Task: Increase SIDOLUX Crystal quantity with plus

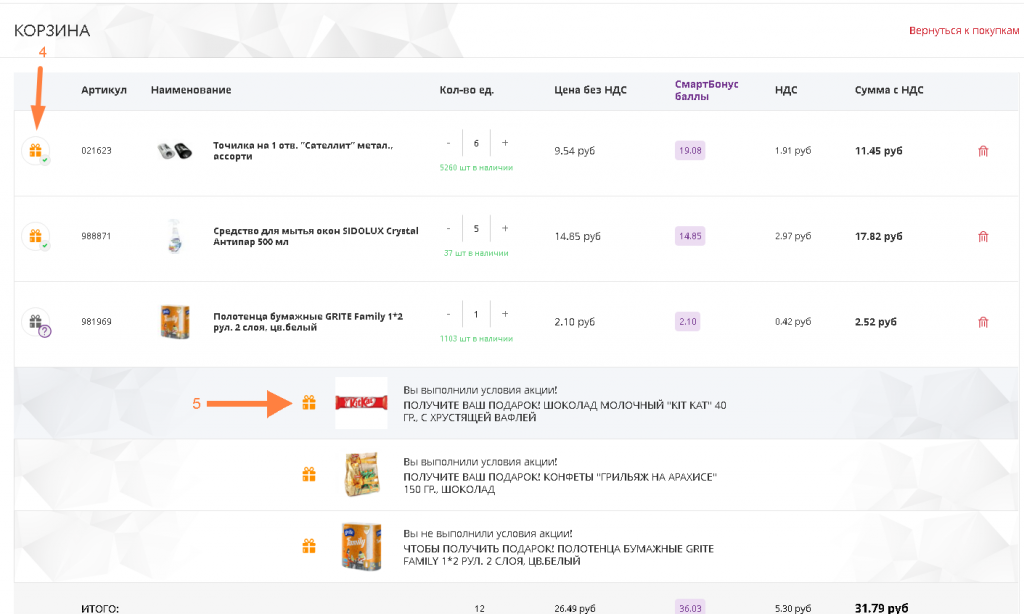Action: [505, 229]
